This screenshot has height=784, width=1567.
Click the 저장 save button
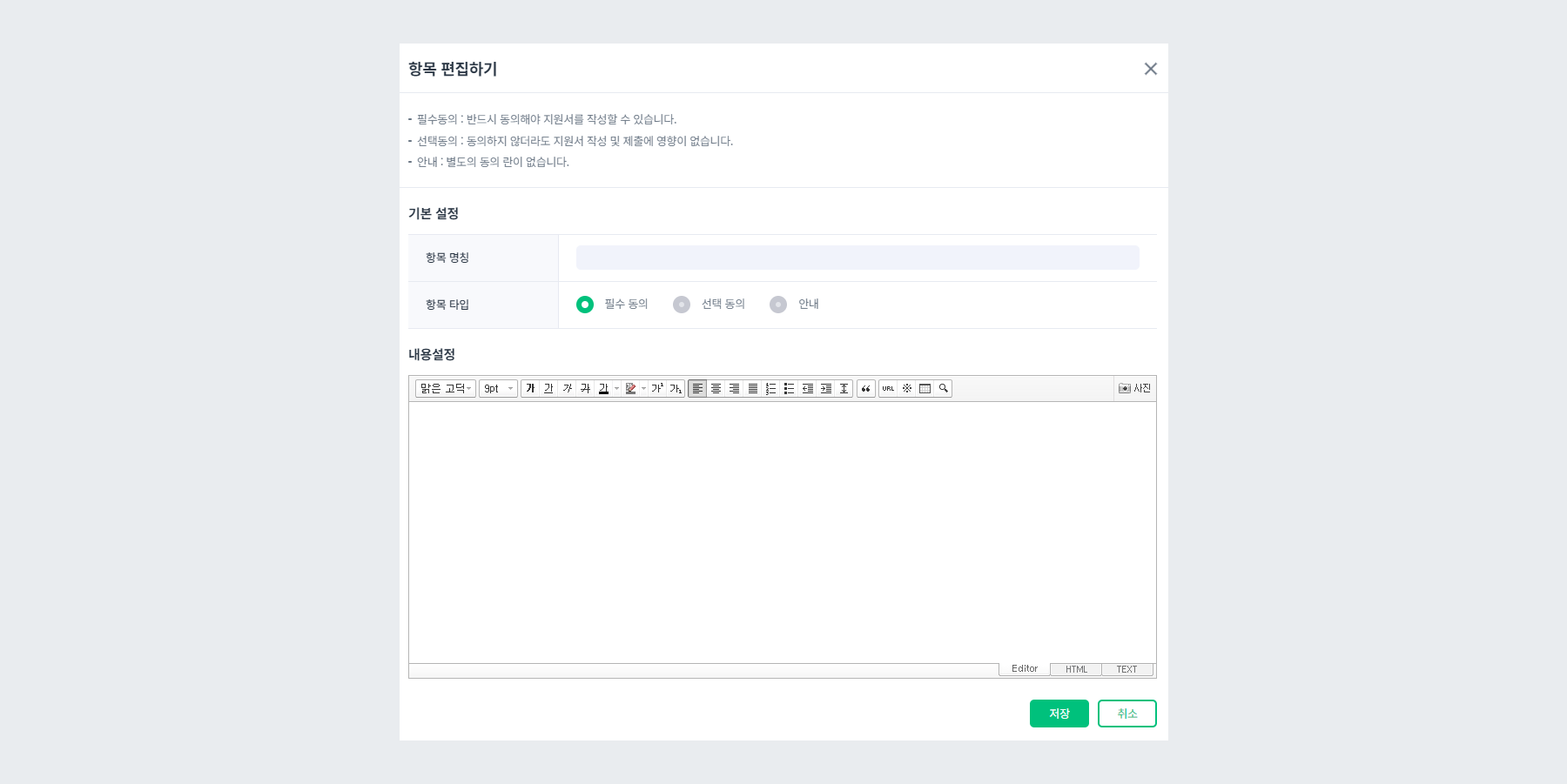(1059, 713)
